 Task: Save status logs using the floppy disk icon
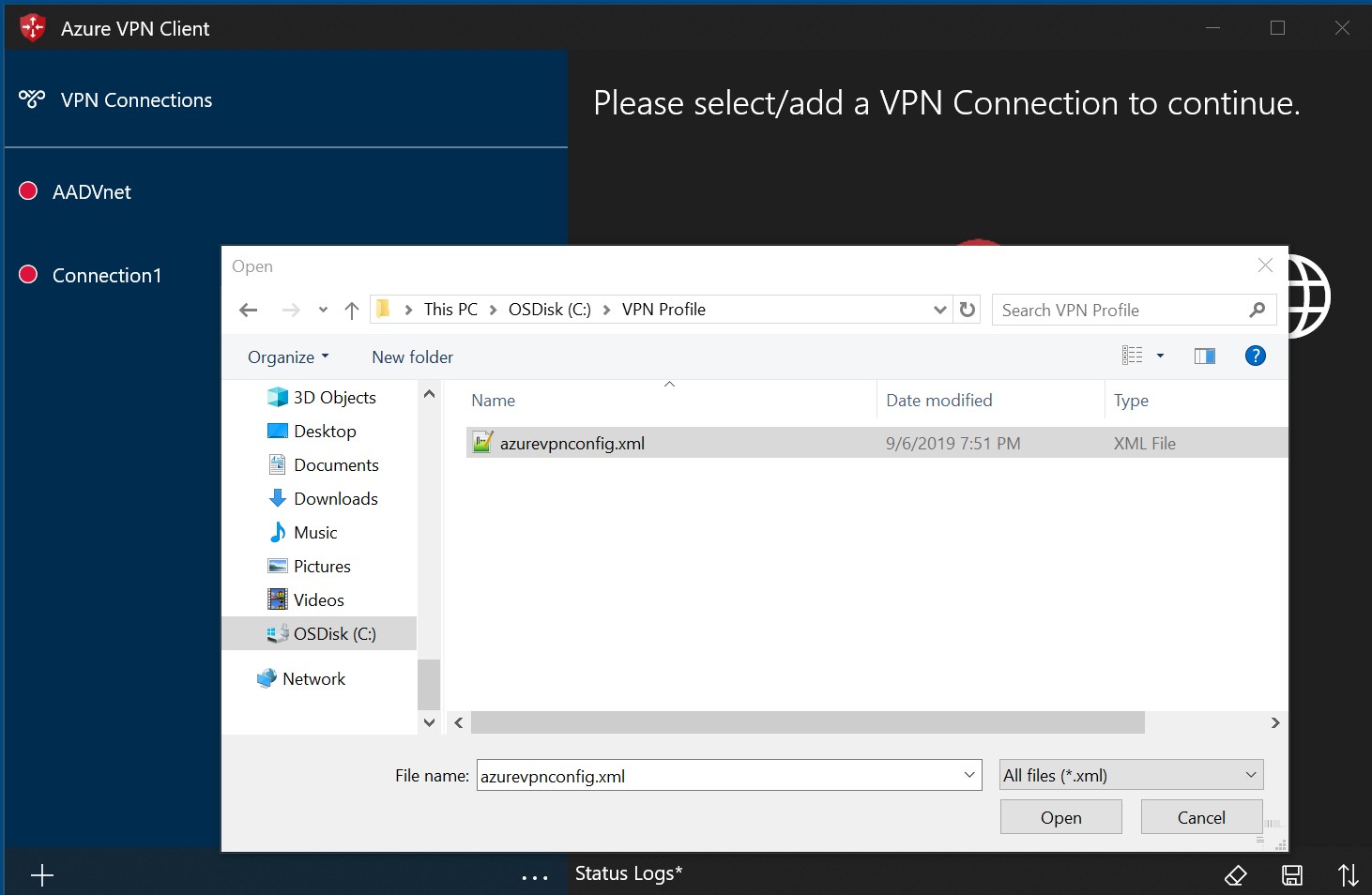click(x=1291, y=874)
